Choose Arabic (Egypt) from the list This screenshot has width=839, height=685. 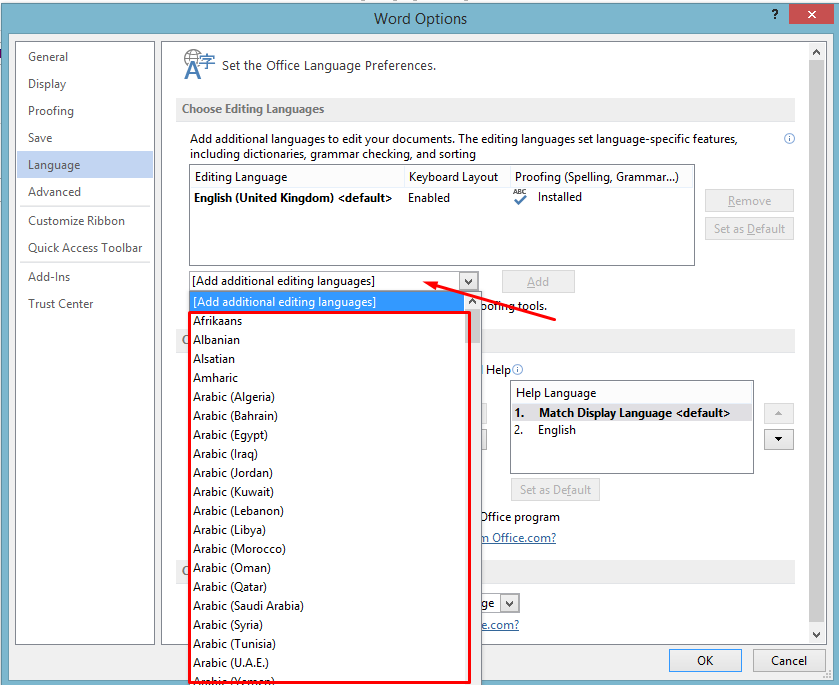[327, 435]
